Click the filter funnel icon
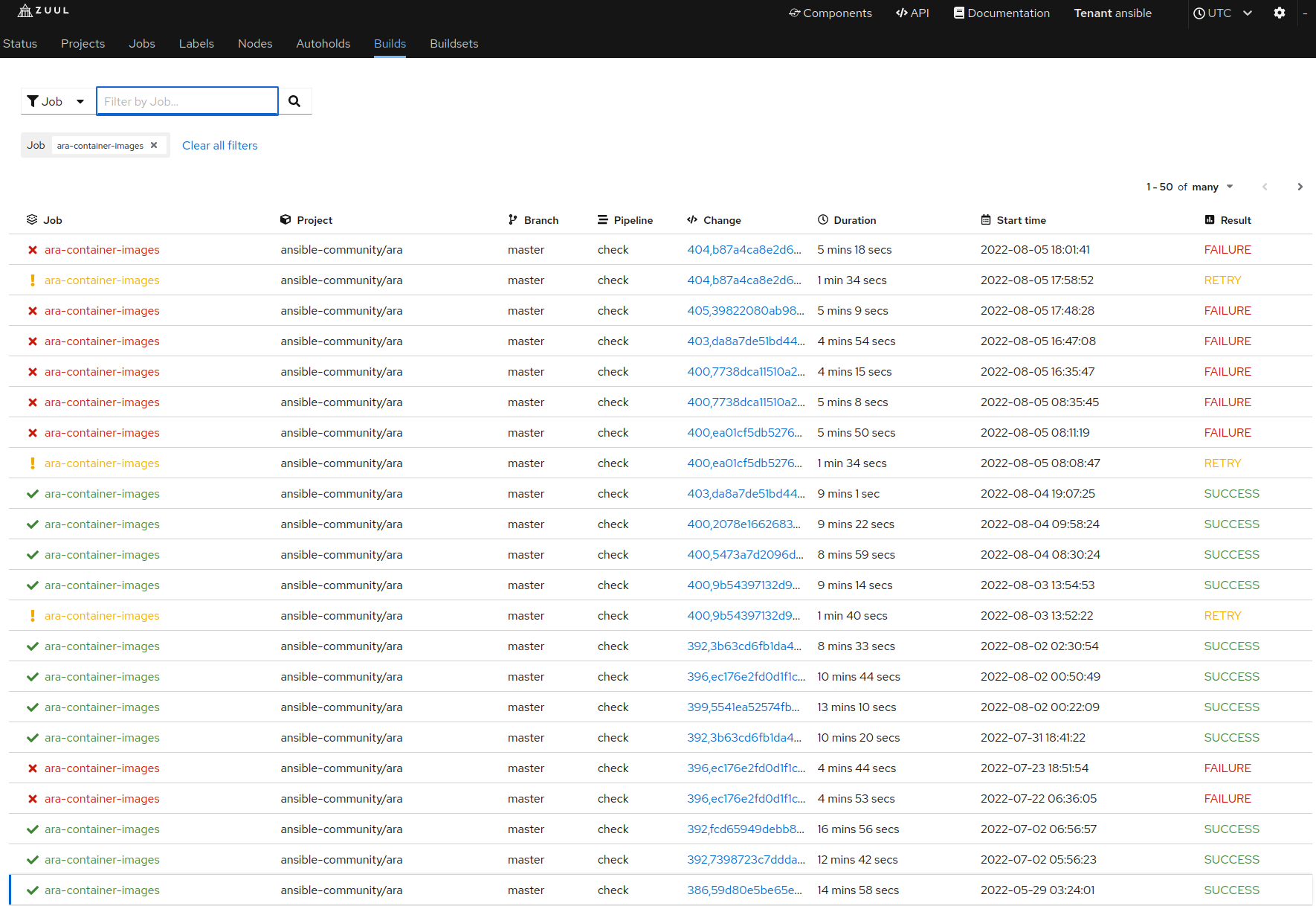 point(33,100)
